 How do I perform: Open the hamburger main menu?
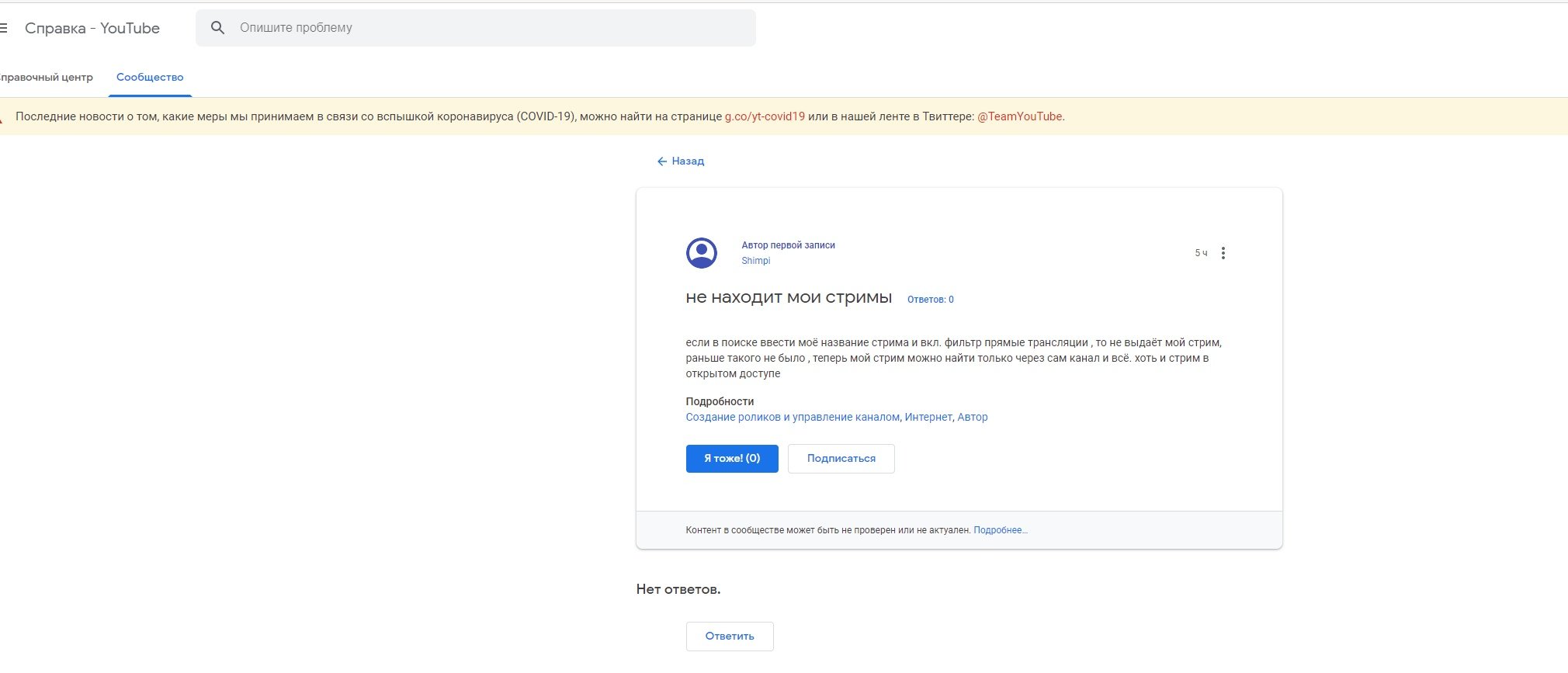point(4,28)
